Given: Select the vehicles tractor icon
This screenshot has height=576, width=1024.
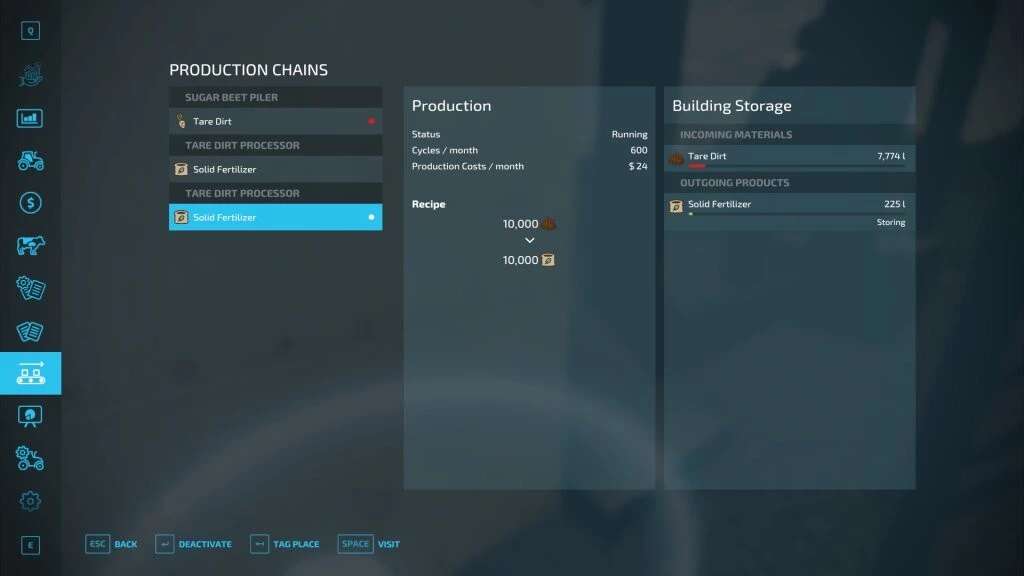Looking at the screenshot, I should [x=30, y=160].
